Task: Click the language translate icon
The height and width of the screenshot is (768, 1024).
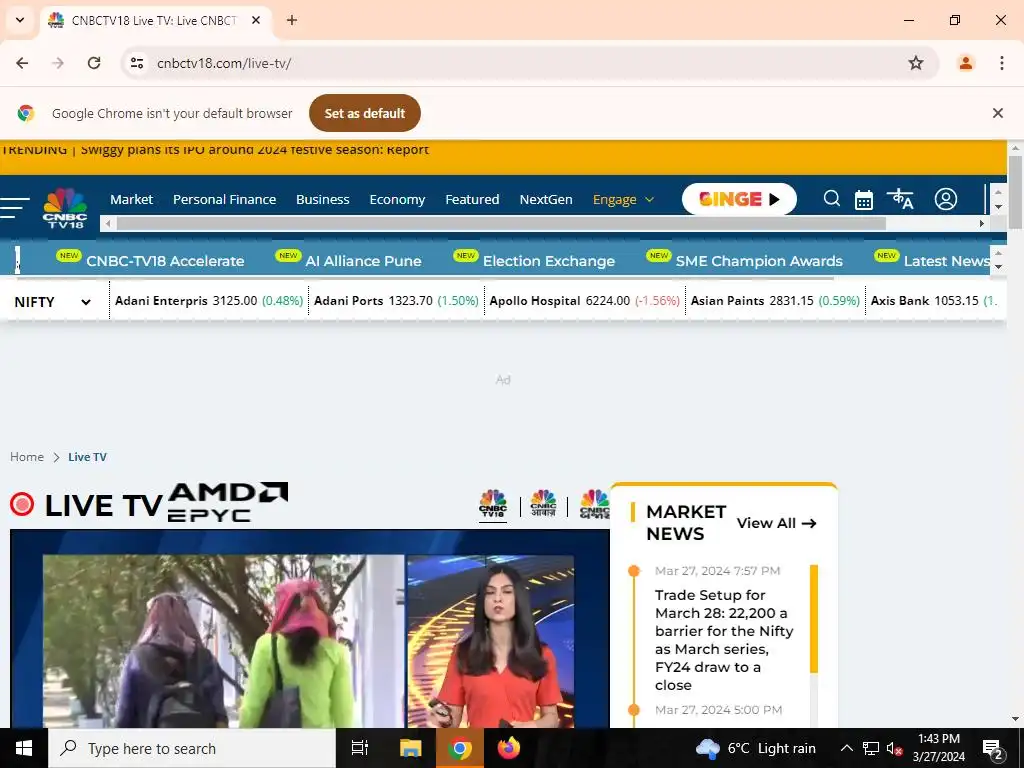Action: 900,199
